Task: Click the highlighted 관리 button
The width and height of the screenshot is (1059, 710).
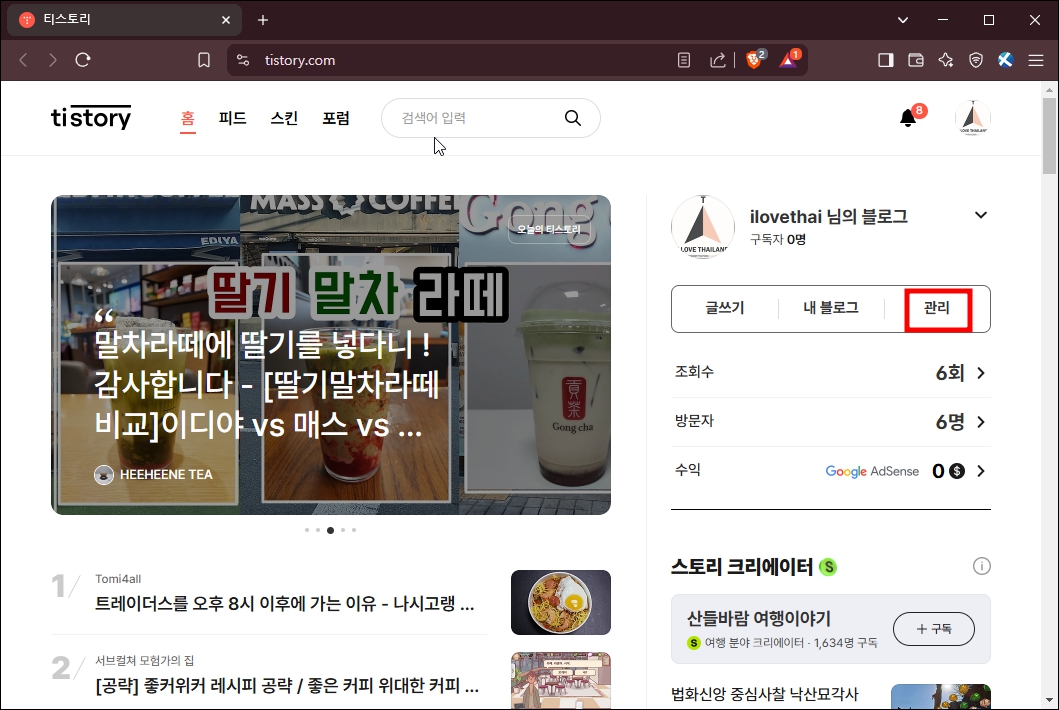Action: click(936, 308)
